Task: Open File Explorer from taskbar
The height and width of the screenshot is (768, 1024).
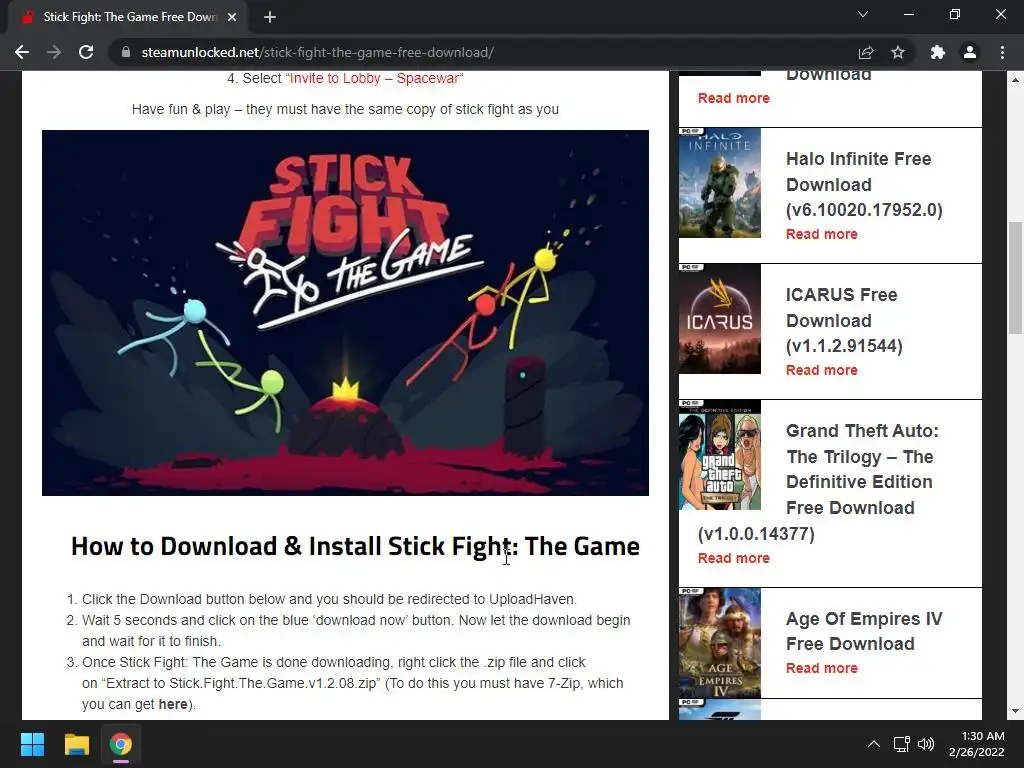Action: pyautogui.click(x=76, y=744)
